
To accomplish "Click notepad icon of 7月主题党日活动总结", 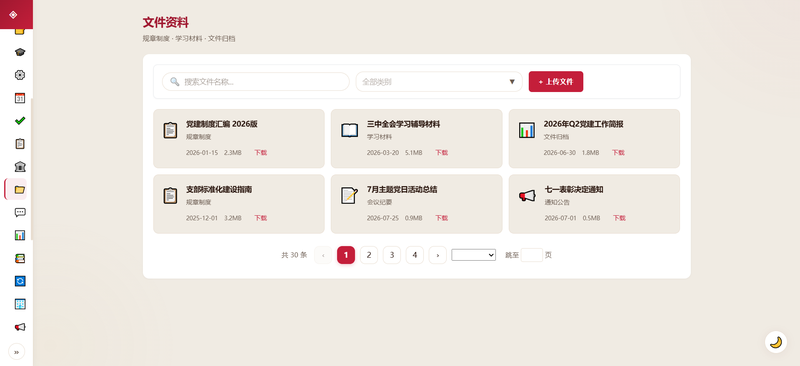I will tap(349, 196).
